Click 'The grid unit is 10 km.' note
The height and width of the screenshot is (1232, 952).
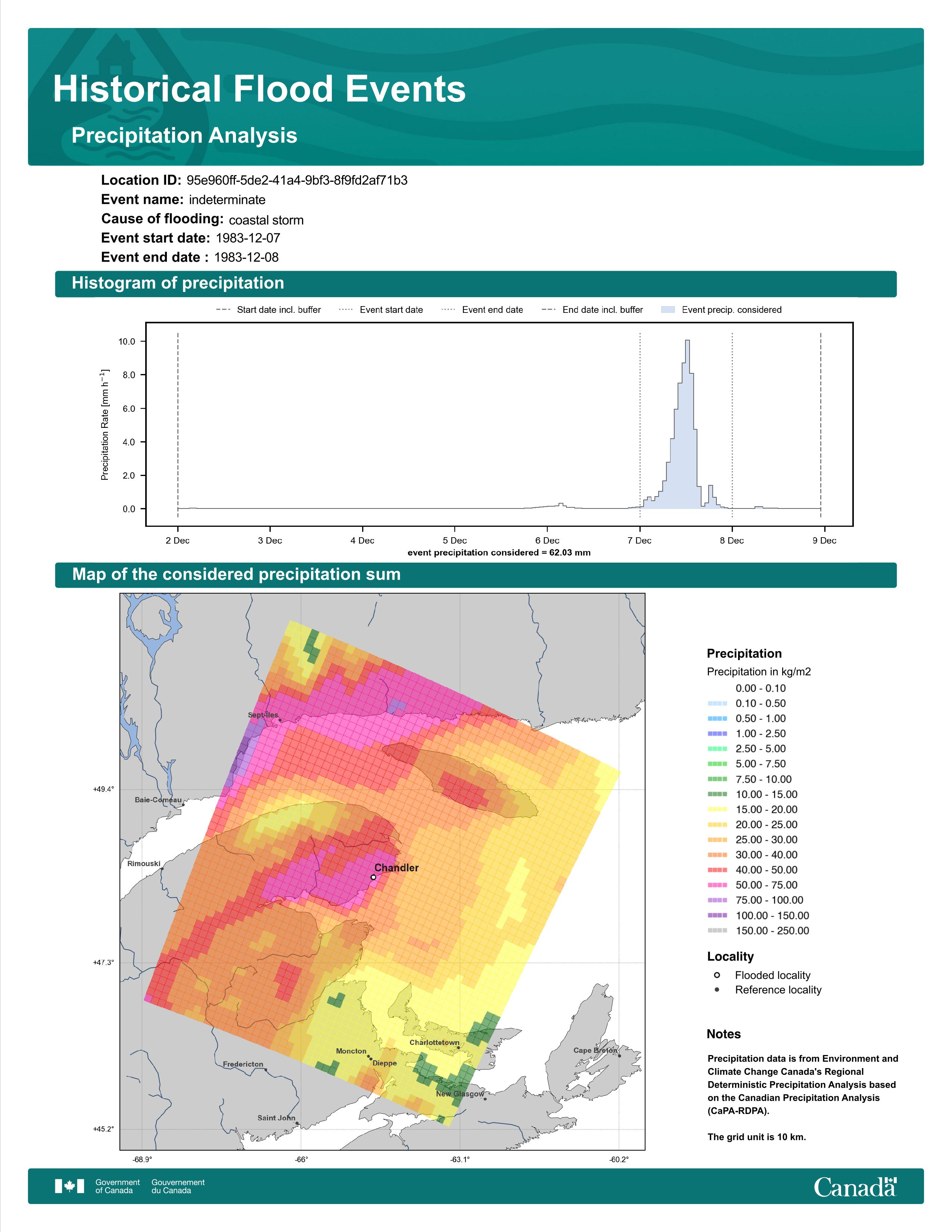[x=757, y=1137]
